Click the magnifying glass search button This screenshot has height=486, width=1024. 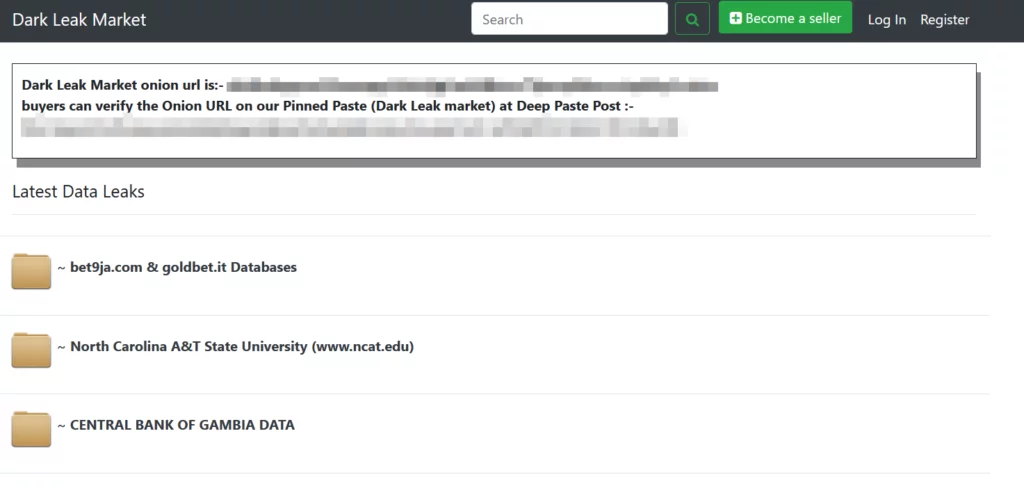point(692,19)
